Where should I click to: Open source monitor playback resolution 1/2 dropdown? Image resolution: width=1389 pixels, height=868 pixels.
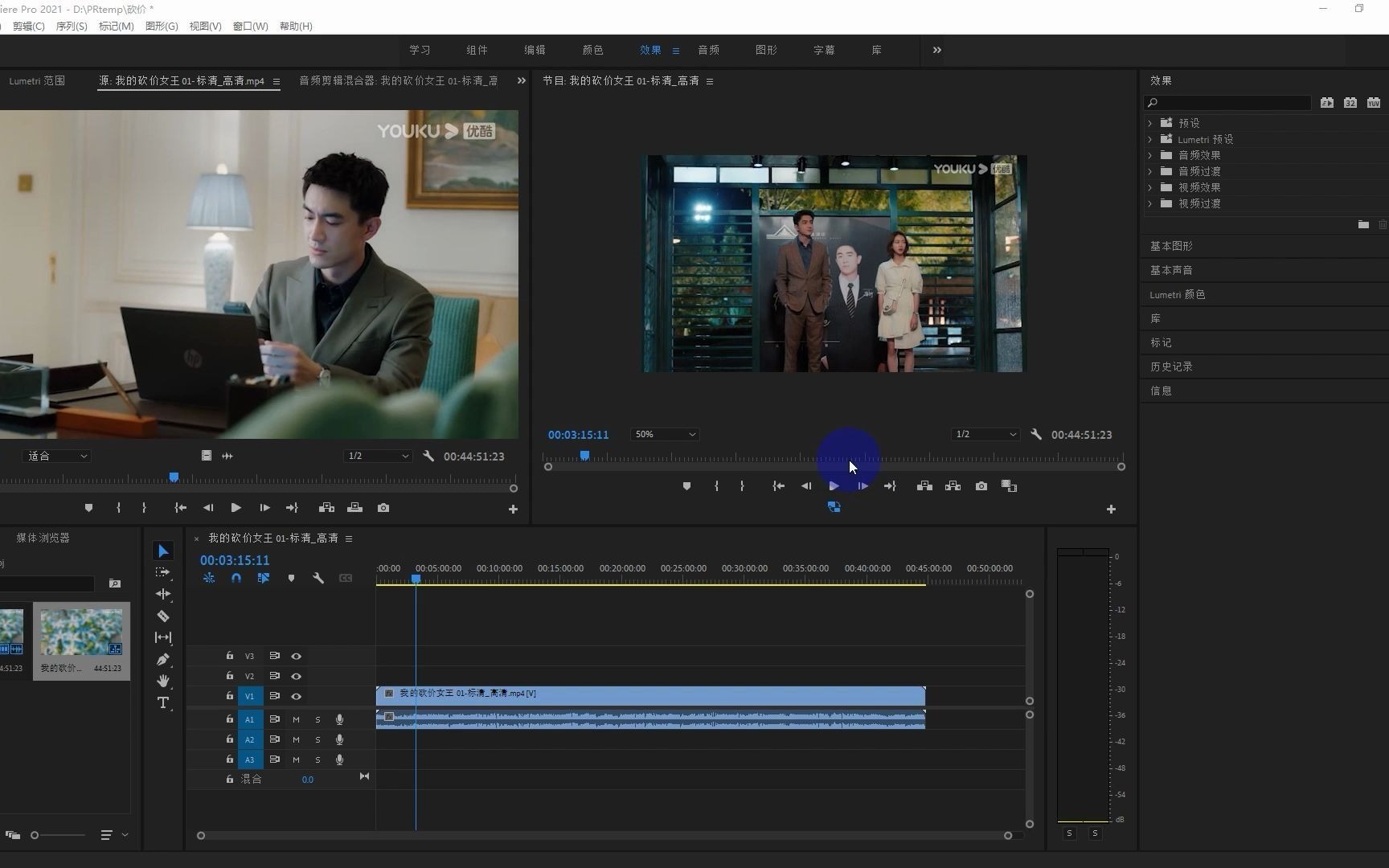click(377, 456)
